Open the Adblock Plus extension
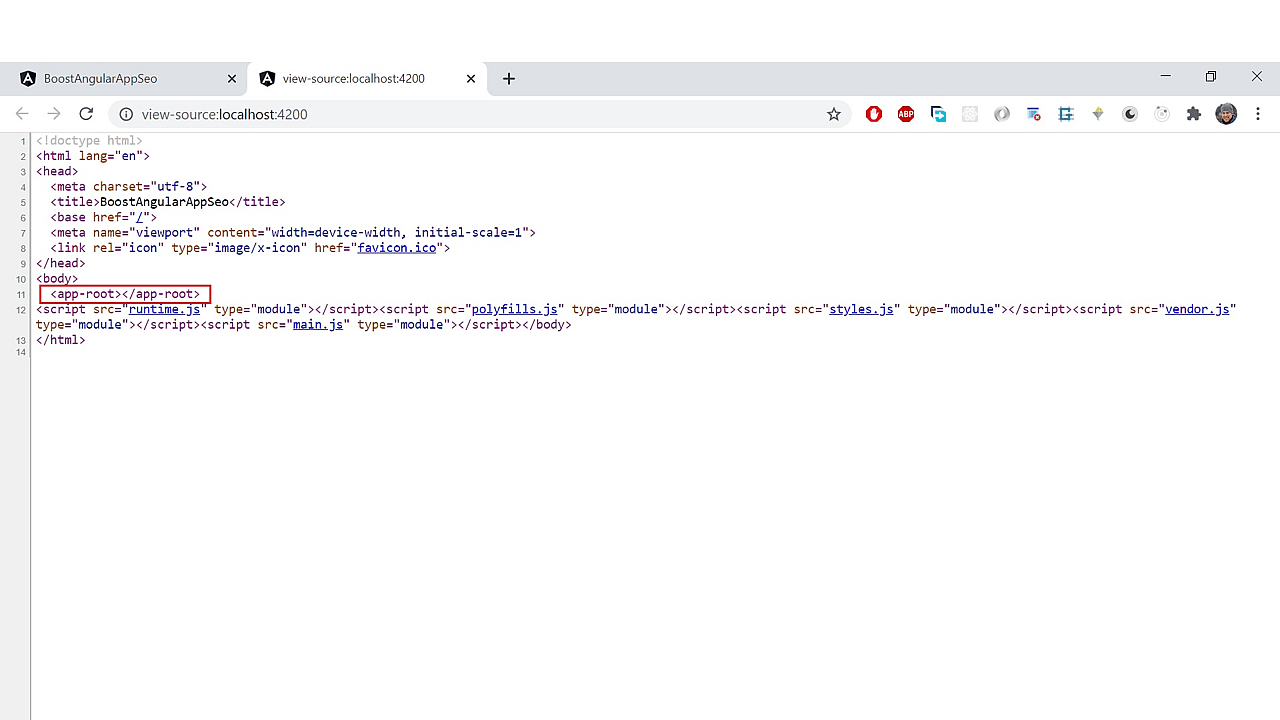This screenshot has width=1280, height=720. pos(906,114)
